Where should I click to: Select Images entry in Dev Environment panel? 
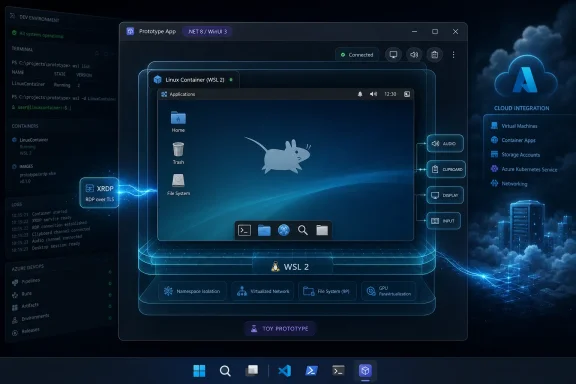[23, 166]
